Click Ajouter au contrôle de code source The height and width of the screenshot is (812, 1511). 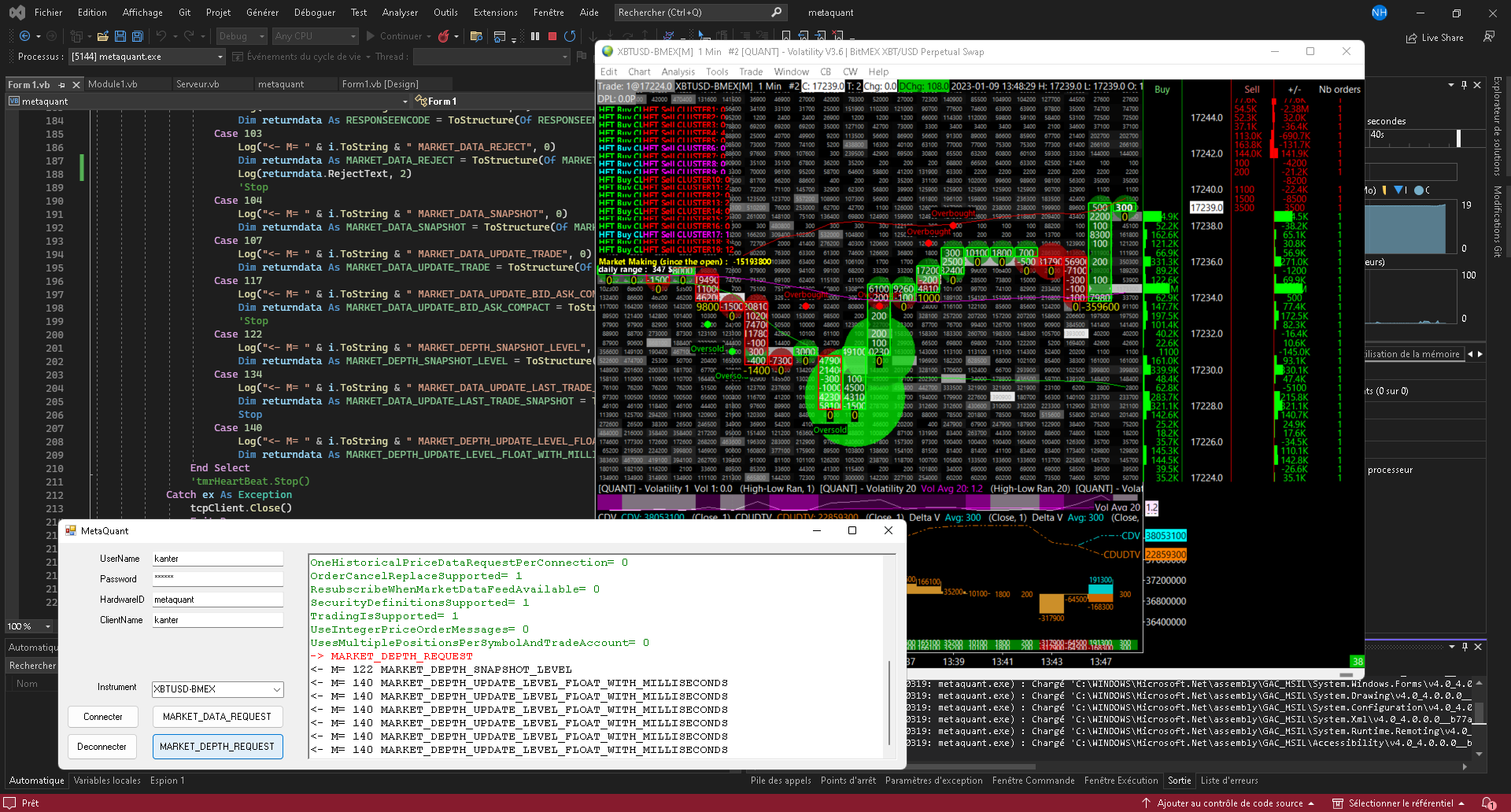coord(1228,803)
